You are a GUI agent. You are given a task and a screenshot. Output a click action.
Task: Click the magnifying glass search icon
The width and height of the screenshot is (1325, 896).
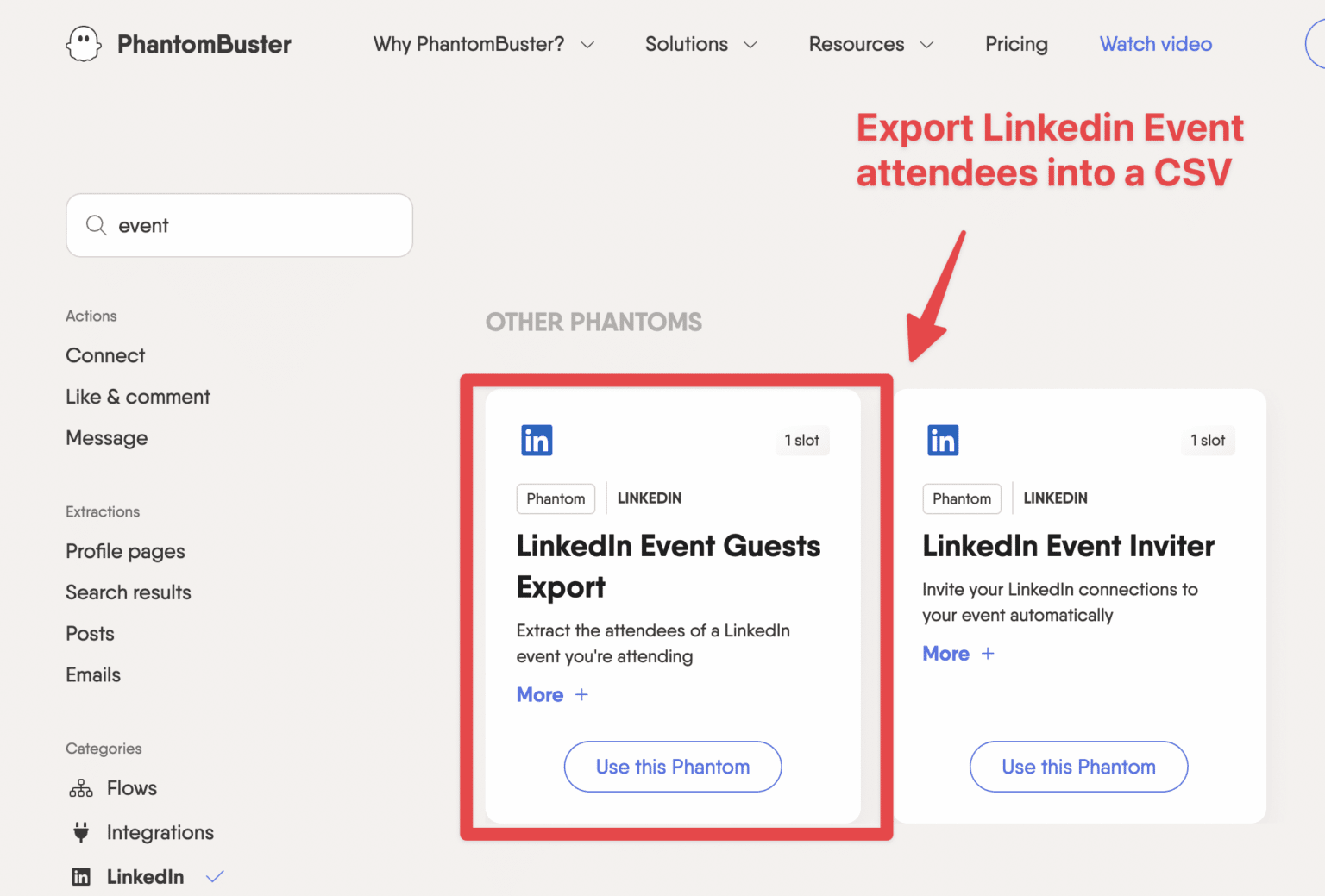click(96, 225)
